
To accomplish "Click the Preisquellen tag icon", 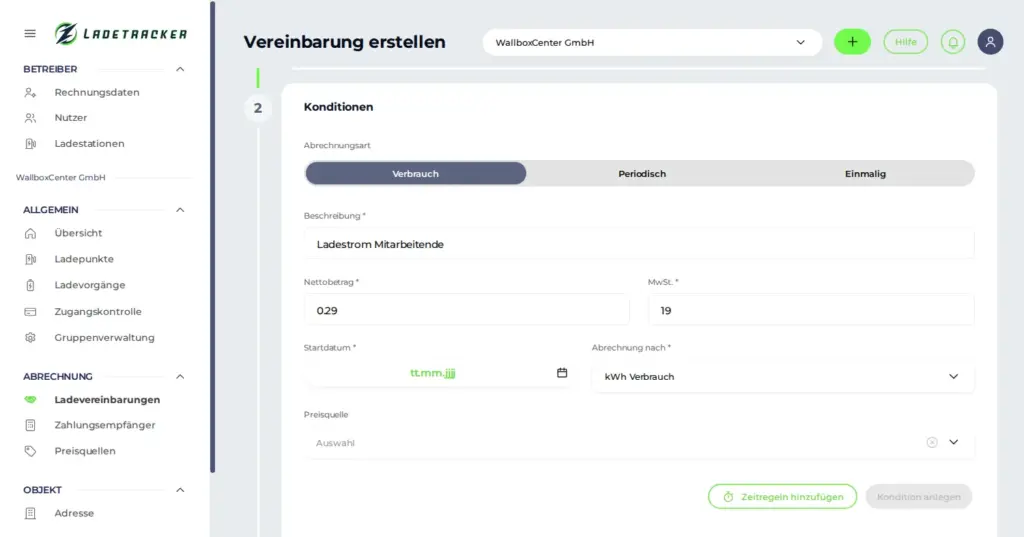I will (x=30, y=451).
